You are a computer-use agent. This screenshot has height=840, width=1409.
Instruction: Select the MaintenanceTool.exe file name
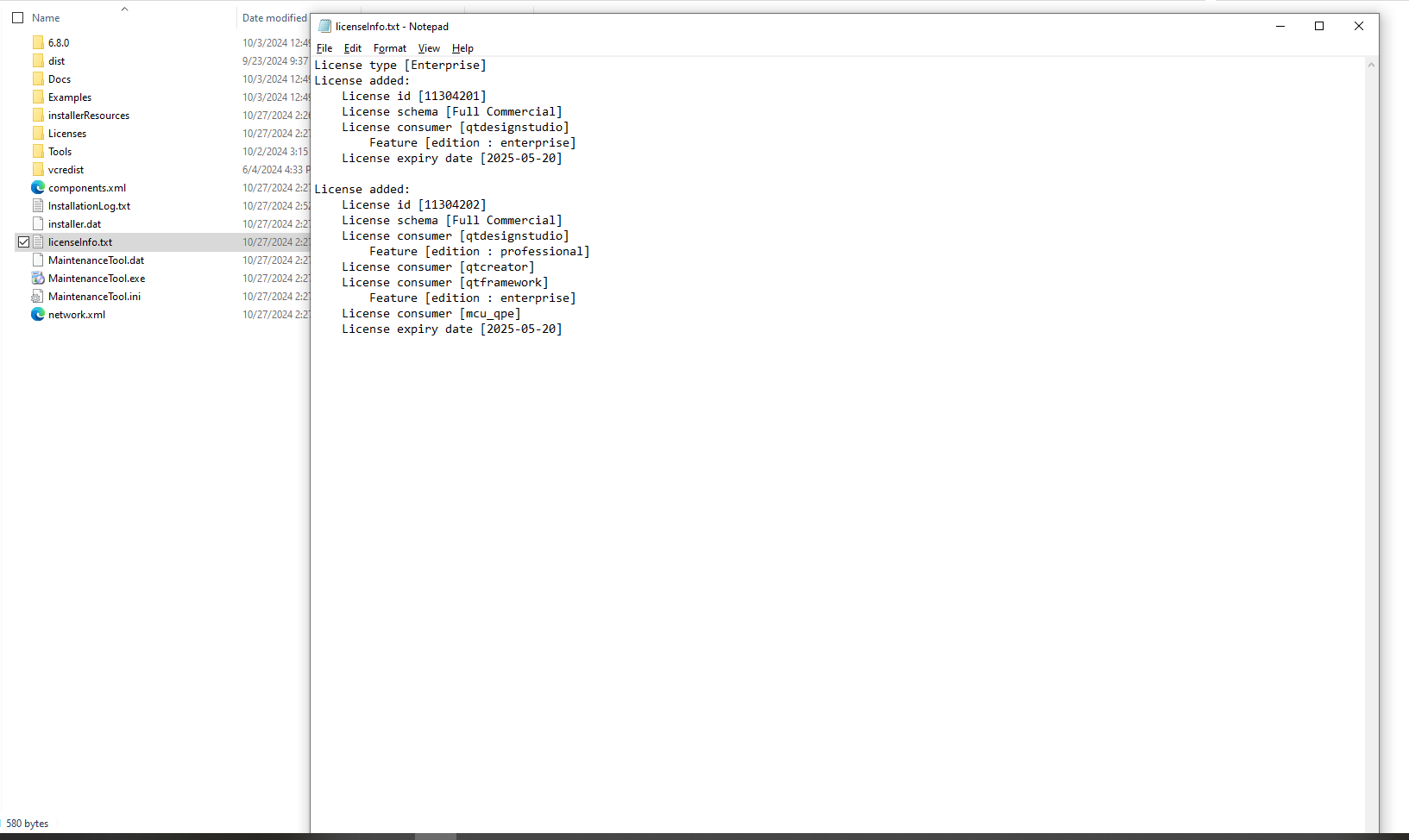point(97,278)
